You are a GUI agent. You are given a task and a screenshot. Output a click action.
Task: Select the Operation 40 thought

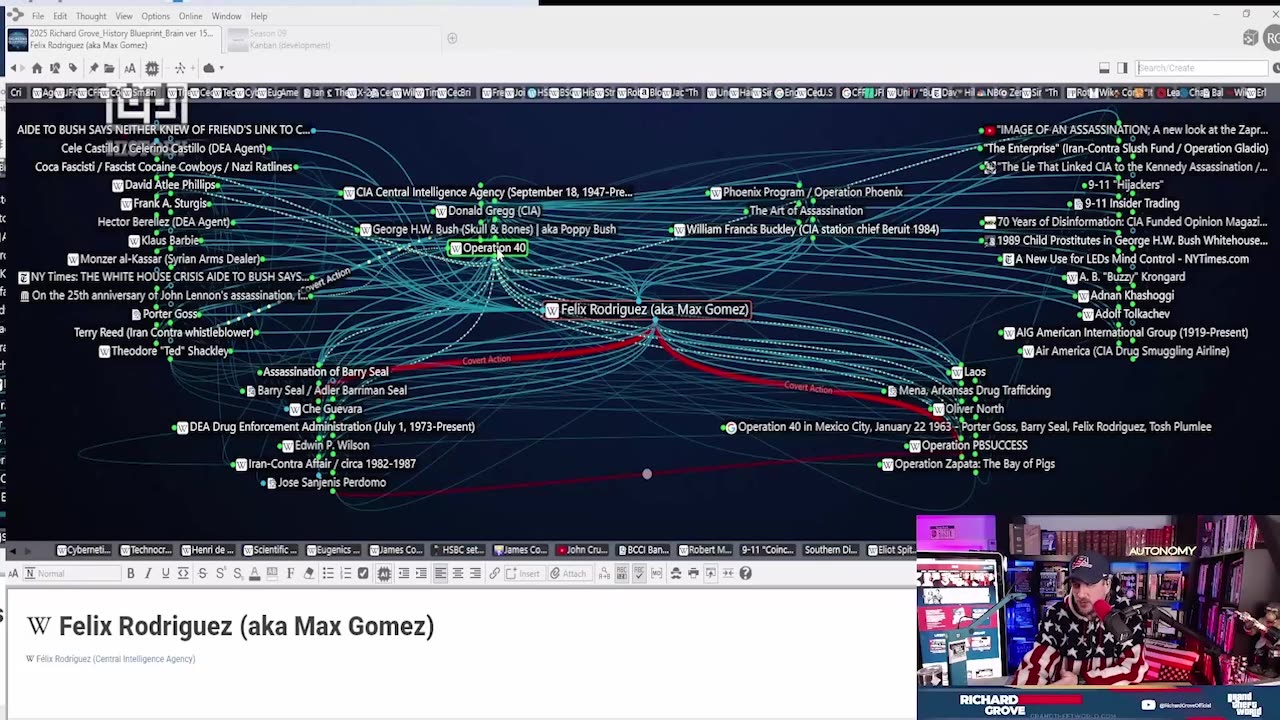click(x=488, y=248)
